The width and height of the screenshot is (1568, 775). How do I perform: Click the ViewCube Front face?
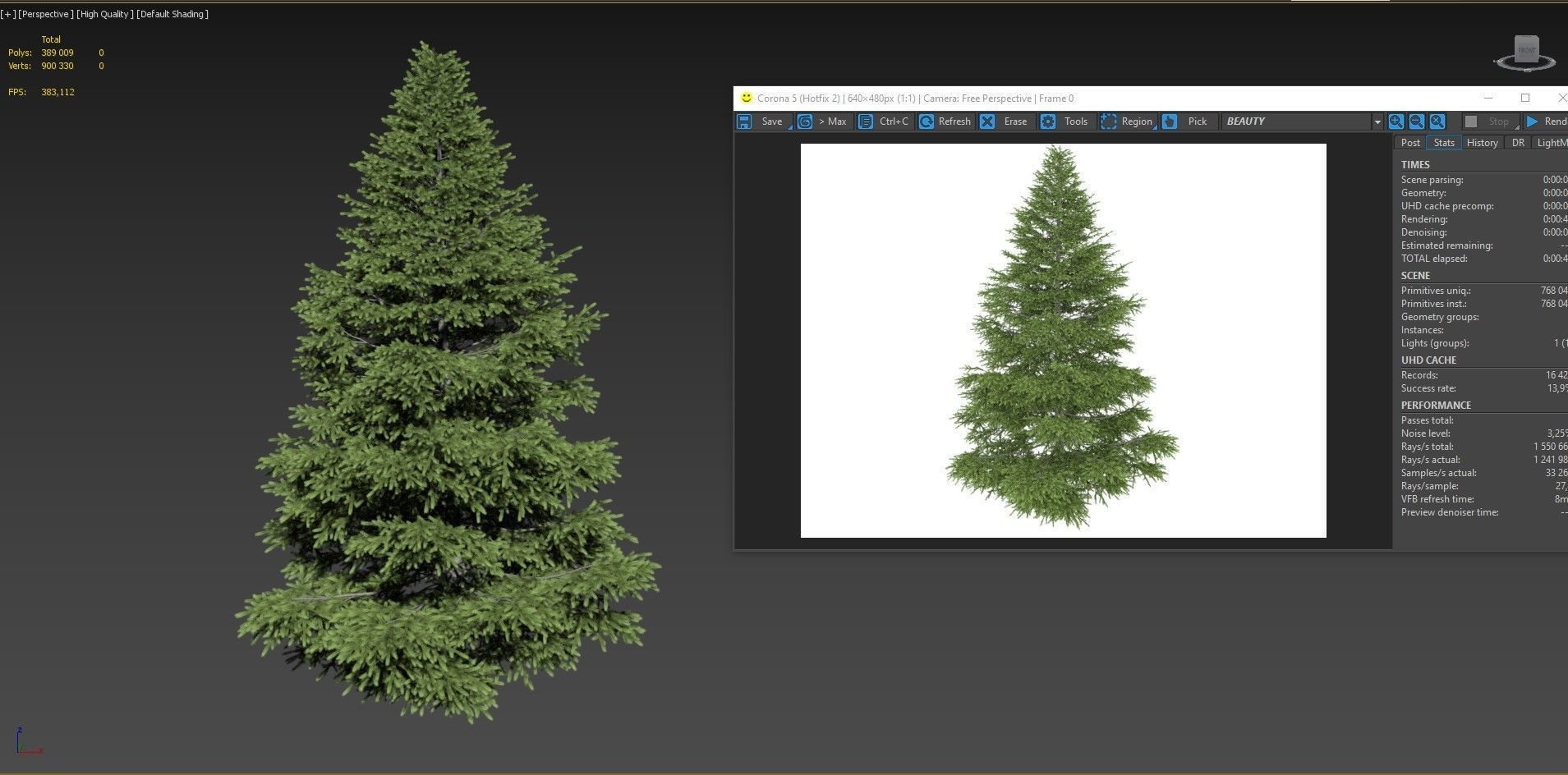click(1526, 50)
